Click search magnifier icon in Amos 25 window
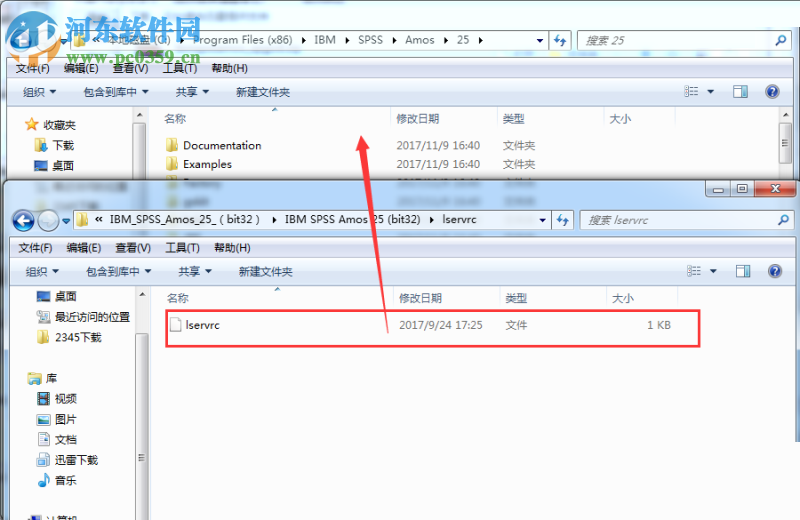This screenshot has width=800, height=520. coord(781,40)
